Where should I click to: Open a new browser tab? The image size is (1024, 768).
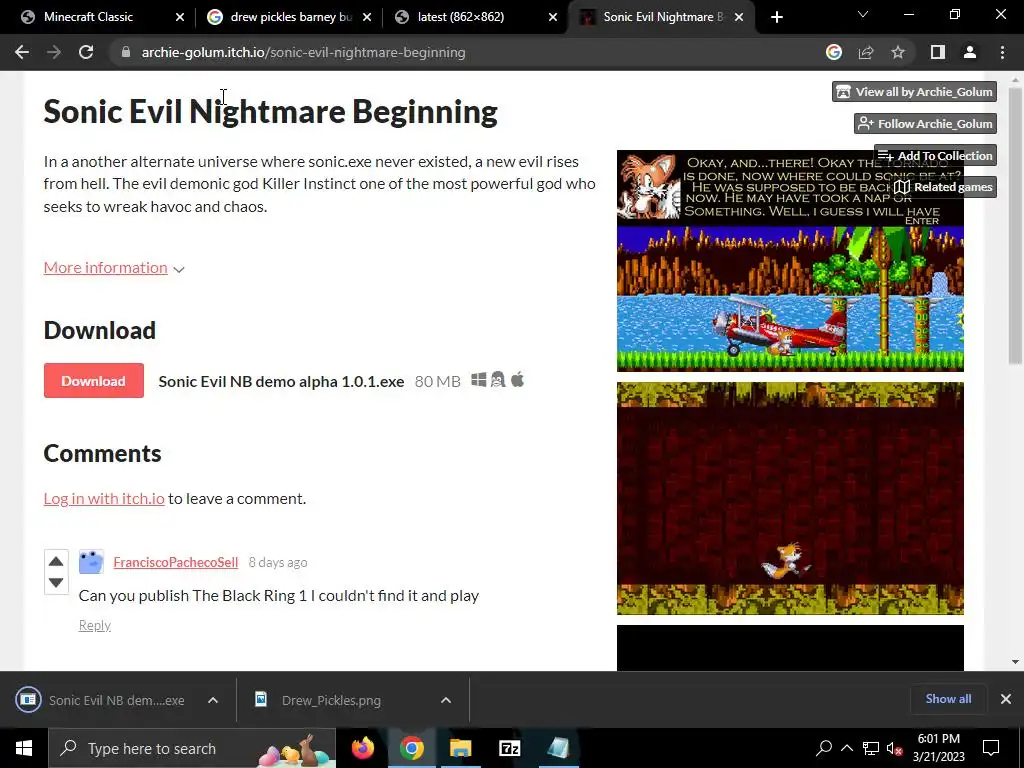tap(776, 17)
